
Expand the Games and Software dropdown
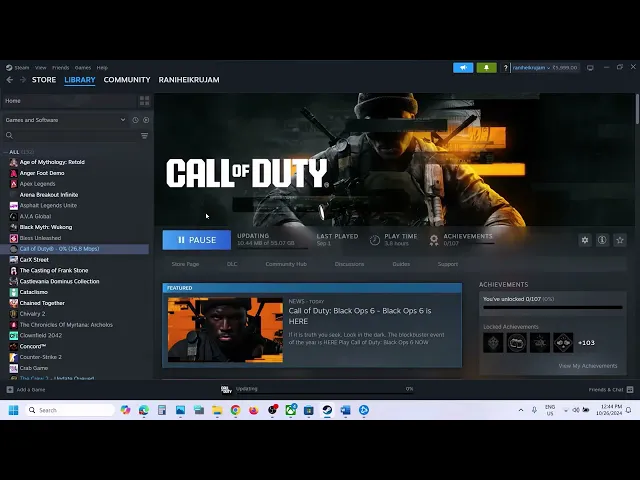click(x=122, y=120)
